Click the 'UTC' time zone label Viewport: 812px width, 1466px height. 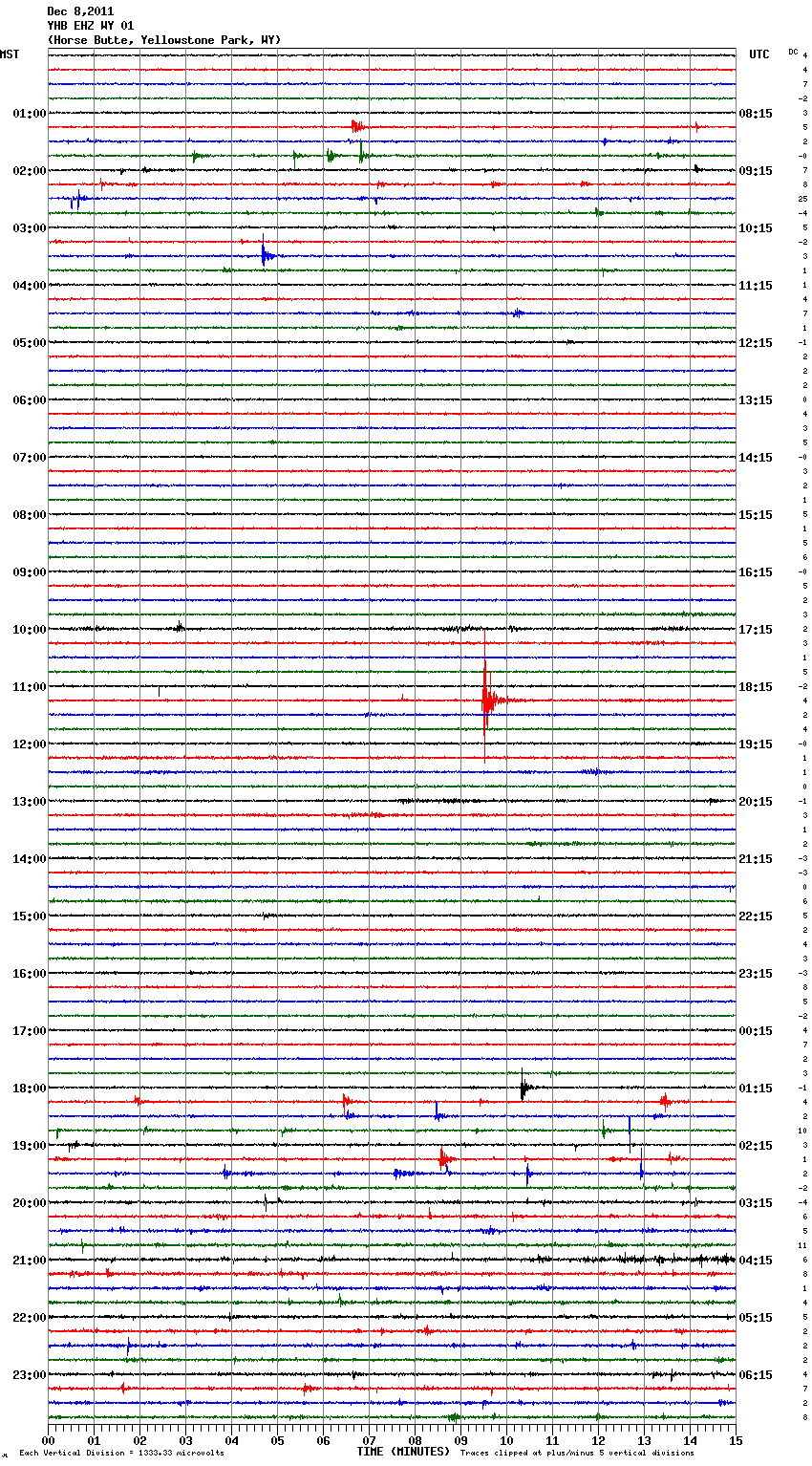[x=759, y=54]
